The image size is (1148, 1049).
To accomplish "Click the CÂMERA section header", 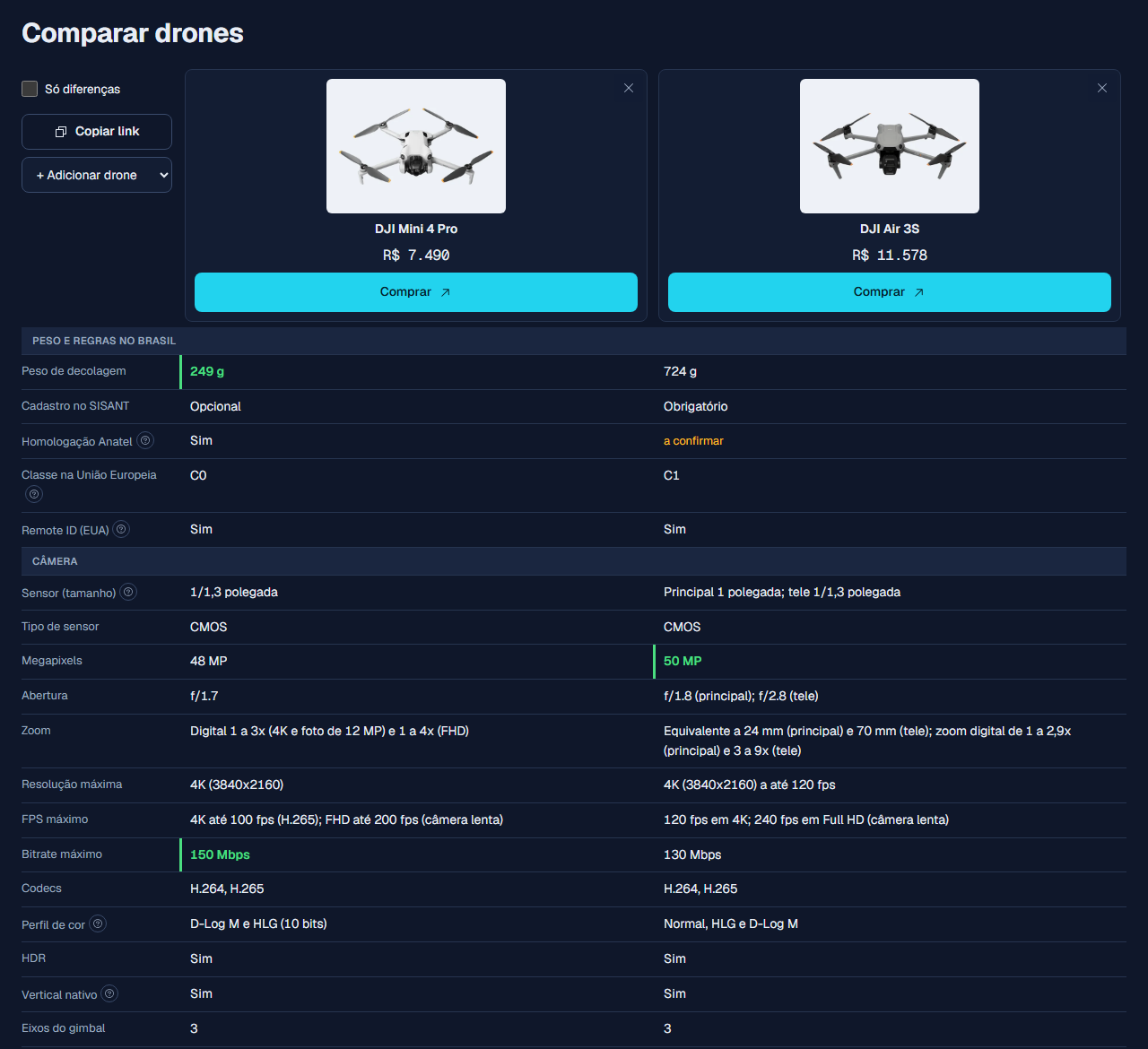I will click(55, 561).
